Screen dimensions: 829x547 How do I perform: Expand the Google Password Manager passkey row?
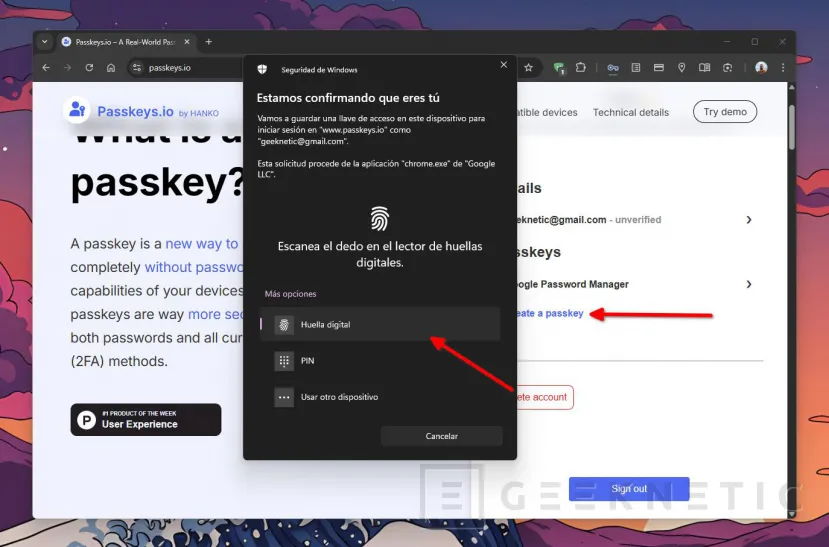[749, 284]
